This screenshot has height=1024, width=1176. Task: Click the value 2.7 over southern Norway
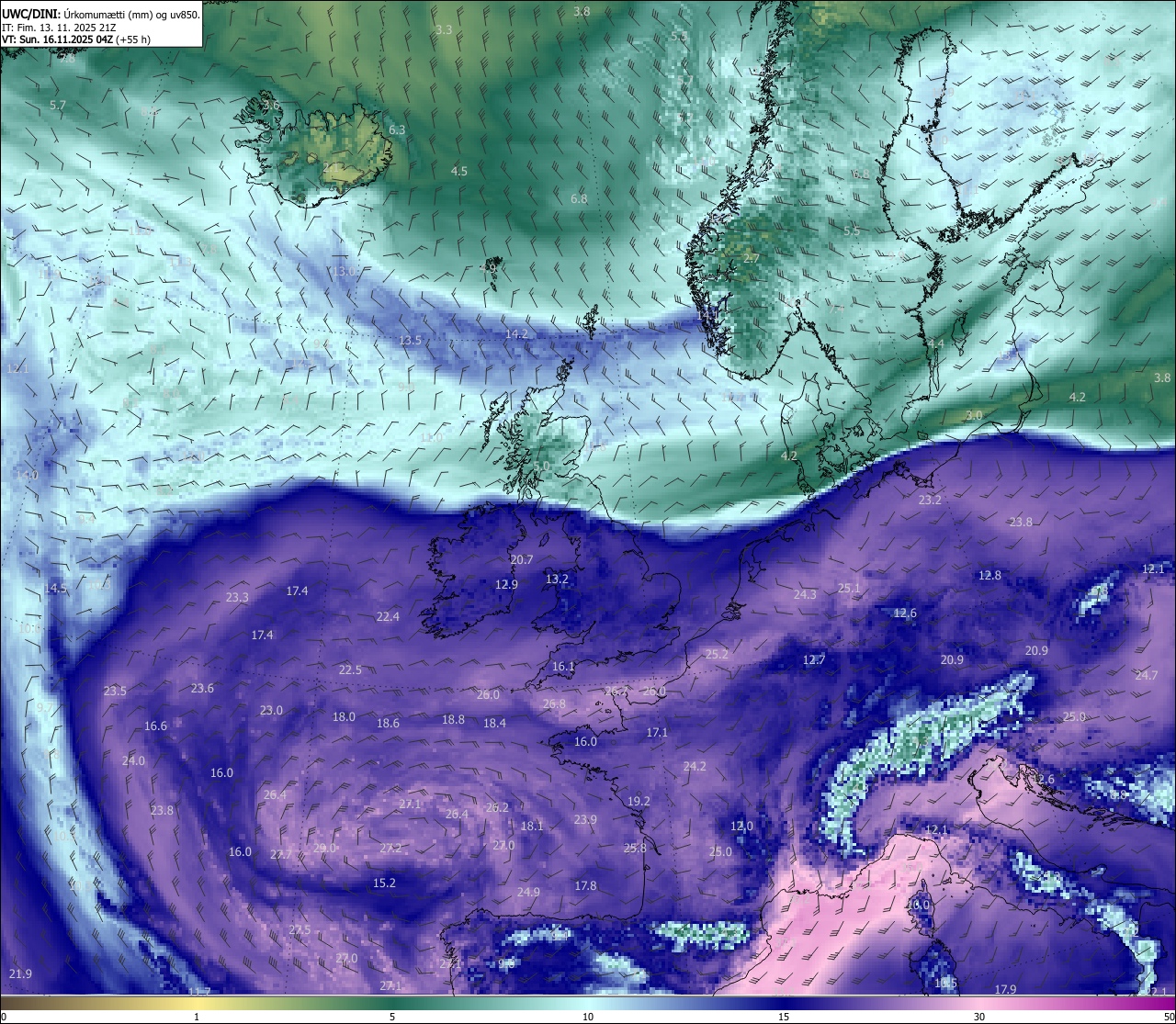(x=752, y=258)
